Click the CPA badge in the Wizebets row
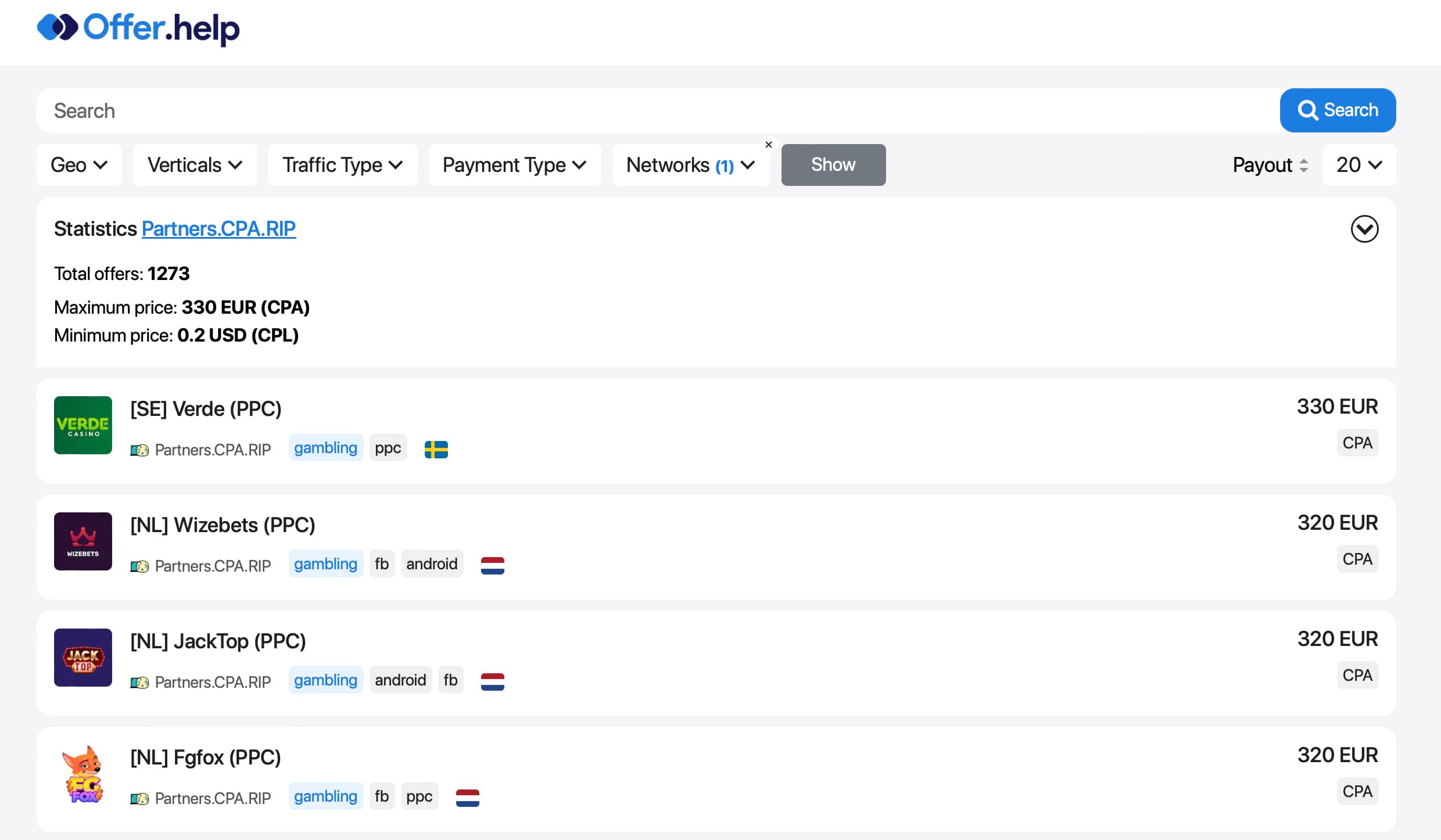The width and height of the screenshot is (1441, 840). [1357, 559]
